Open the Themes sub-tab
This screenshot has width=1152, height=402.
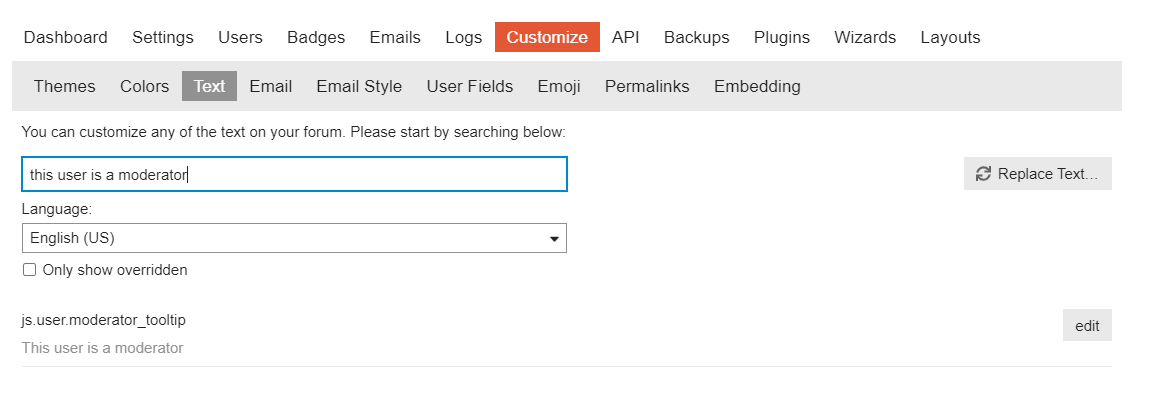tap(65, 86)
